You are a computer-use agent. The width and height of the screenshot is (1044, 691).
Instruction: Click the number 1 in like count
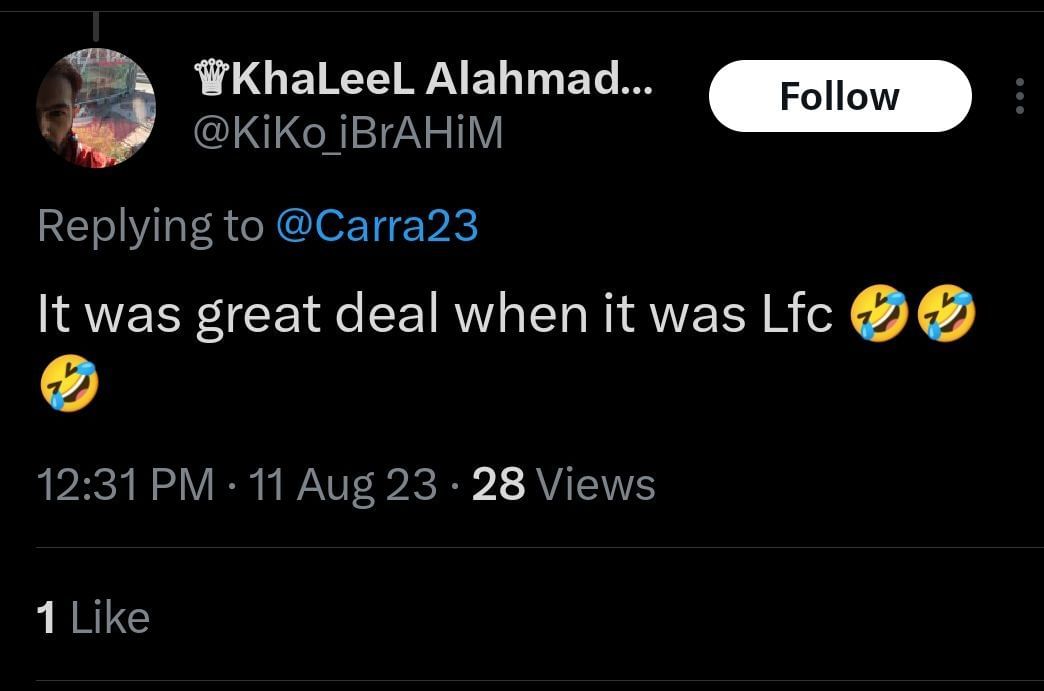tap(46, 618)
